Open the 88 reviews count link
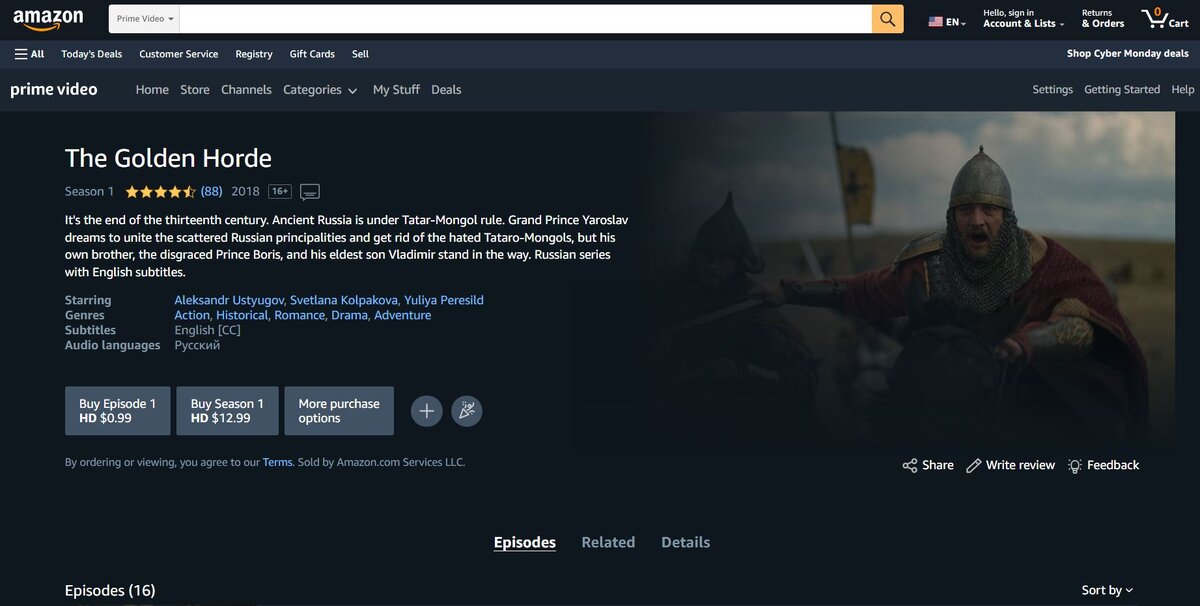The image size is (1200, 606). pos(212,192)
